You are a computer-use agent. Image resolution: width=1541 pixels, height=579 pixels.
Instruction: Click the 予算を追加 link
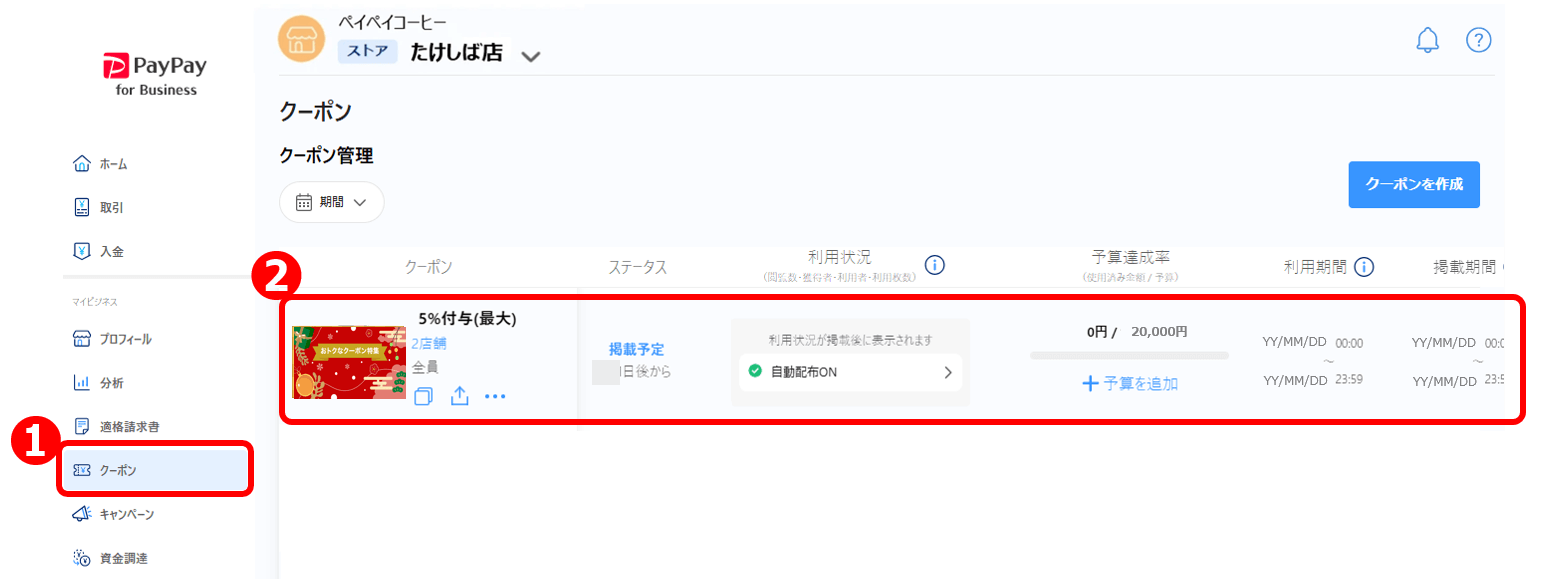tap(1130, 383)
